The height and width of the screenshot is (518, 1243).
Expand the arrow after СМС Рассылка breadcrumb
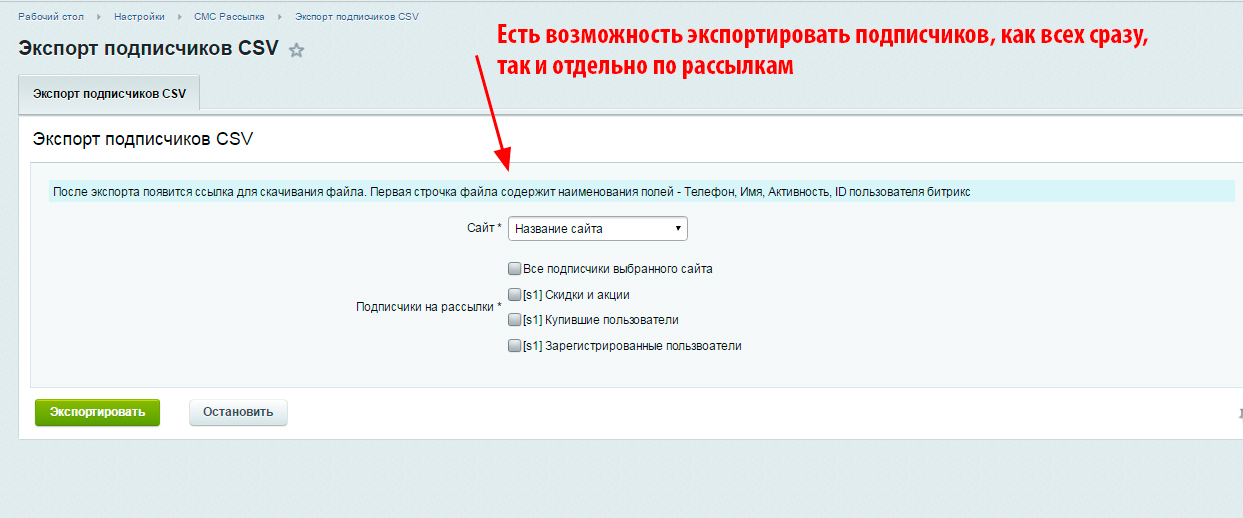click(x=281, y=17)
